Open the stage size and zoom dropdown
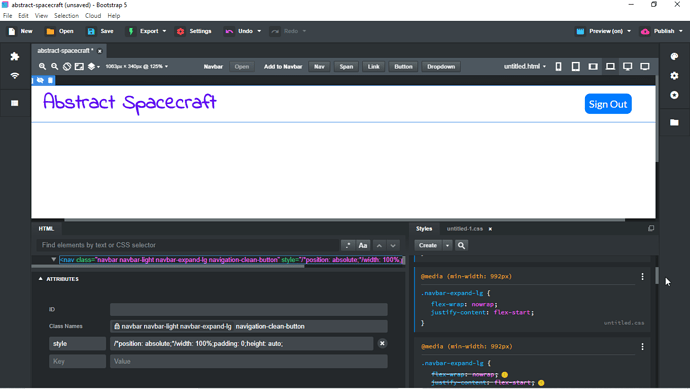This screenshot has width=690, height=389. (137, 66)
